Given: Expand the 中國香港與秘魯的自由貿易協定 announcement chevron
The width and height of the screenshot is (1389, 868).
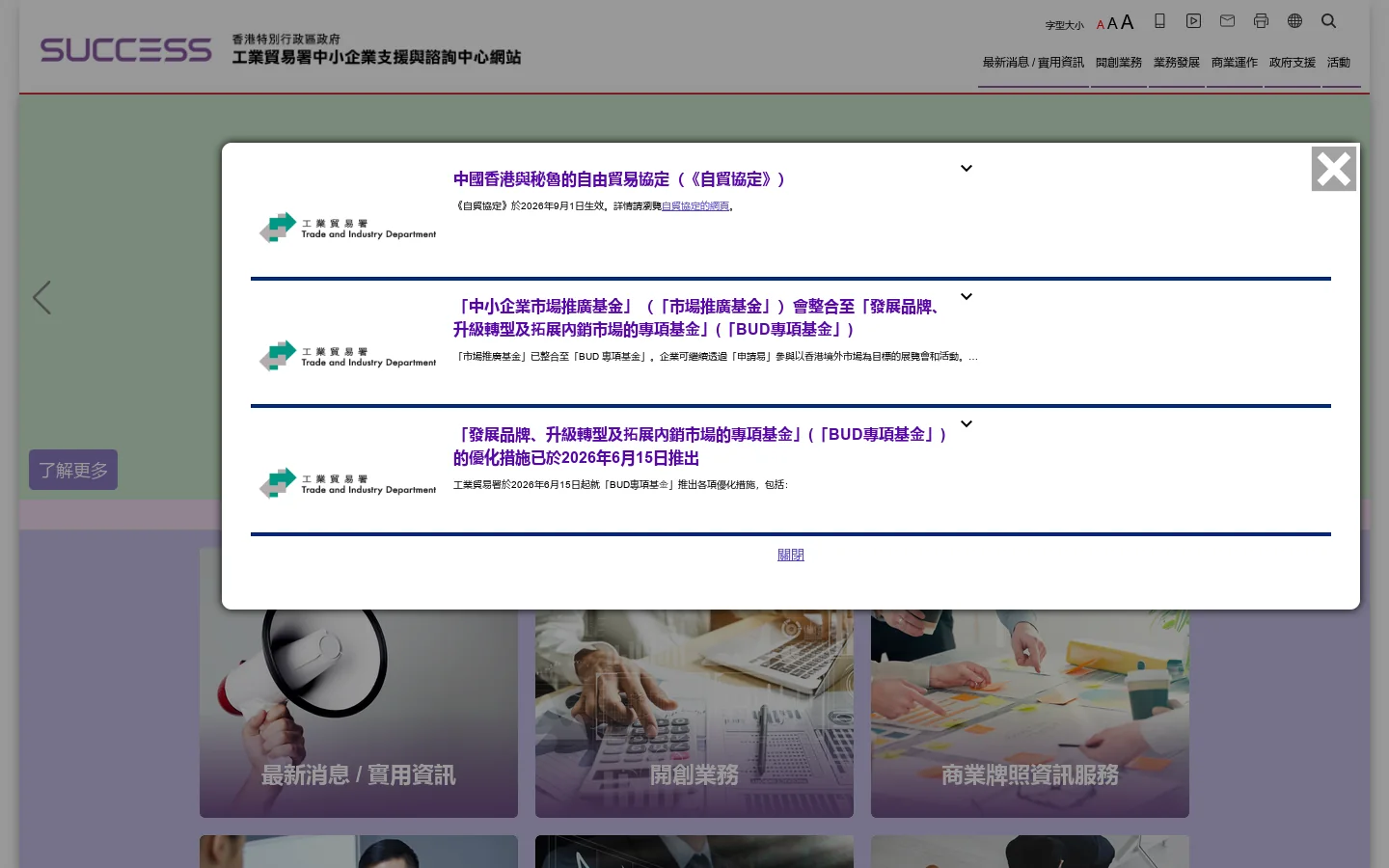Looking at the screenshot, I should click(x=967, y=169).
